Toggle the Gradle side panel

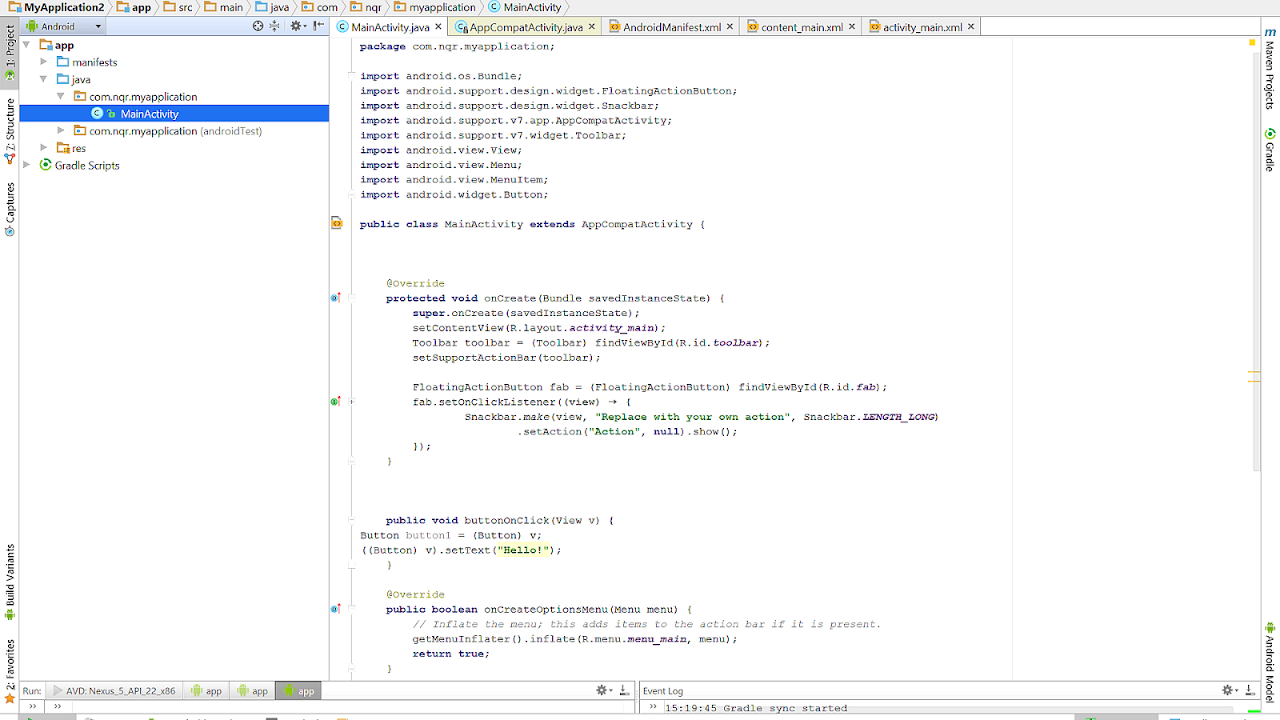click(x=1270, y=150)
